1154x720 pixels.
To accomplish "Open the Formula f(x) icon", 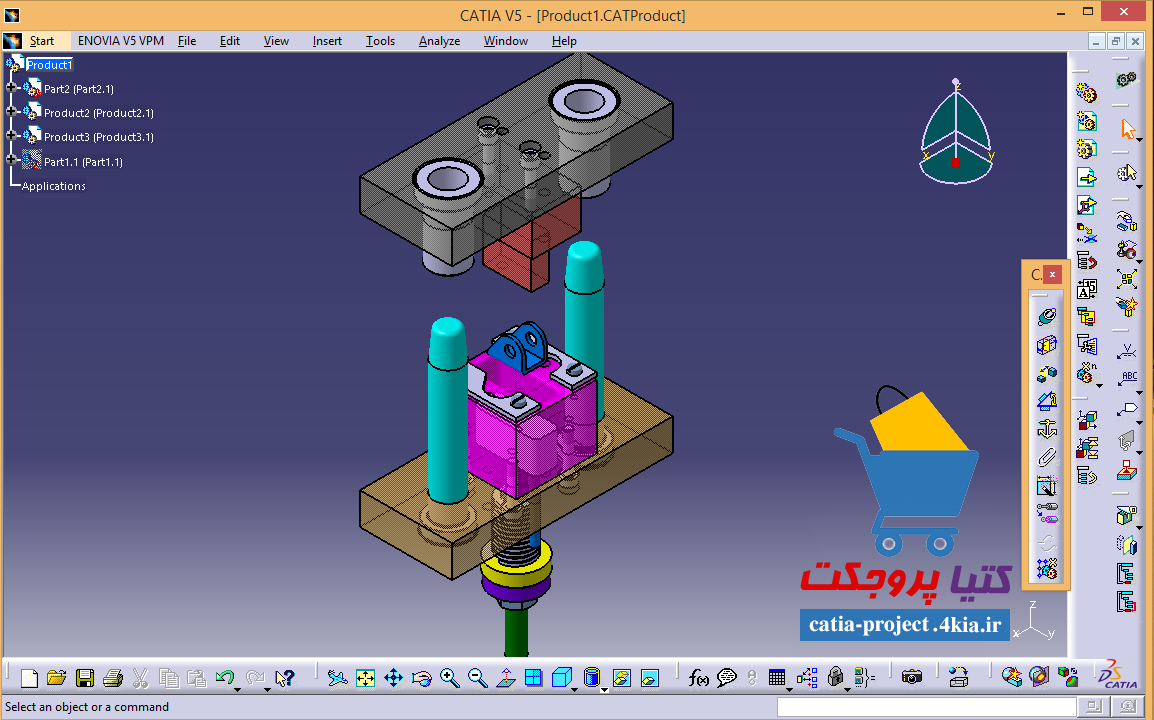I will 698,678.
